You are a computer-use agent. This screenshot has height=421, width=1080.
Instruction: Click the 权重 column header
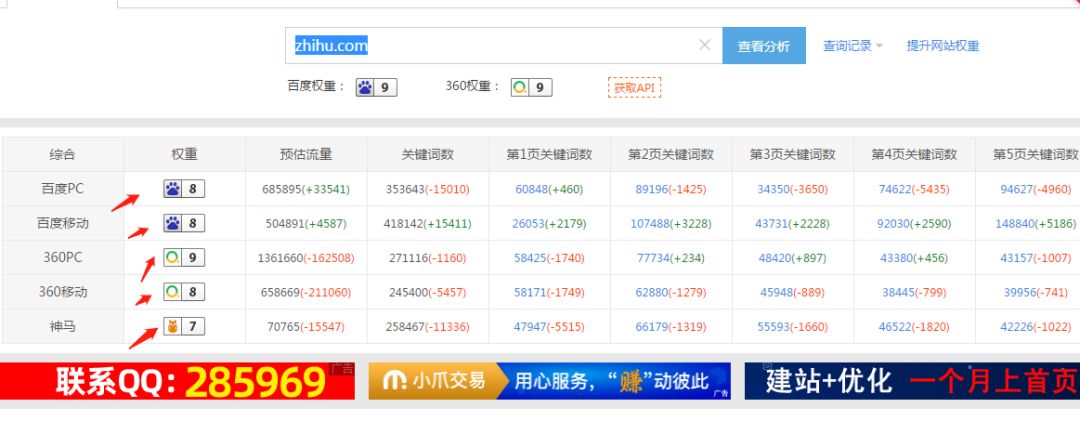[x=185, y=154]
